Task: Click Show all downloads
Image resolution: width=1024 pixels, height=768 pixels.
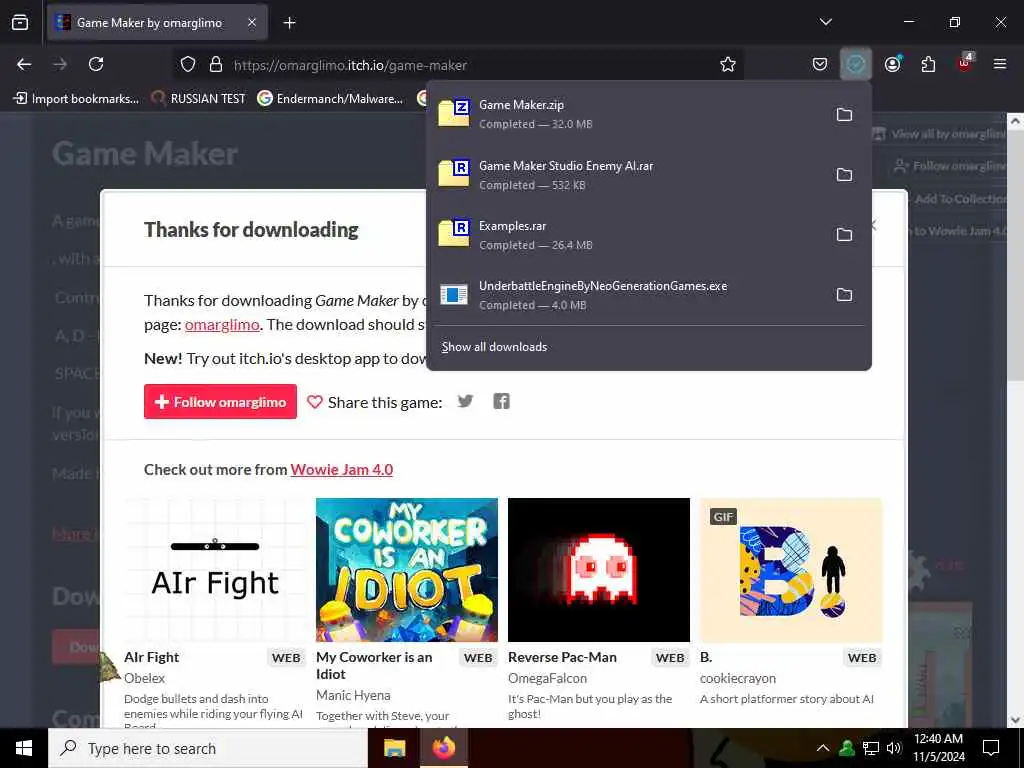Action: point(494,347)
